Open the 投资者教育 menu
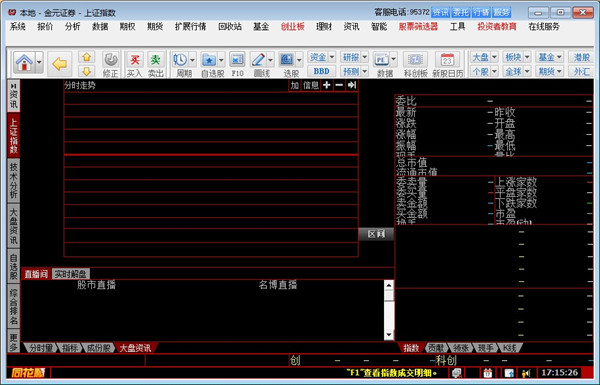The image size is (600, 385). [x=497, y=26]
